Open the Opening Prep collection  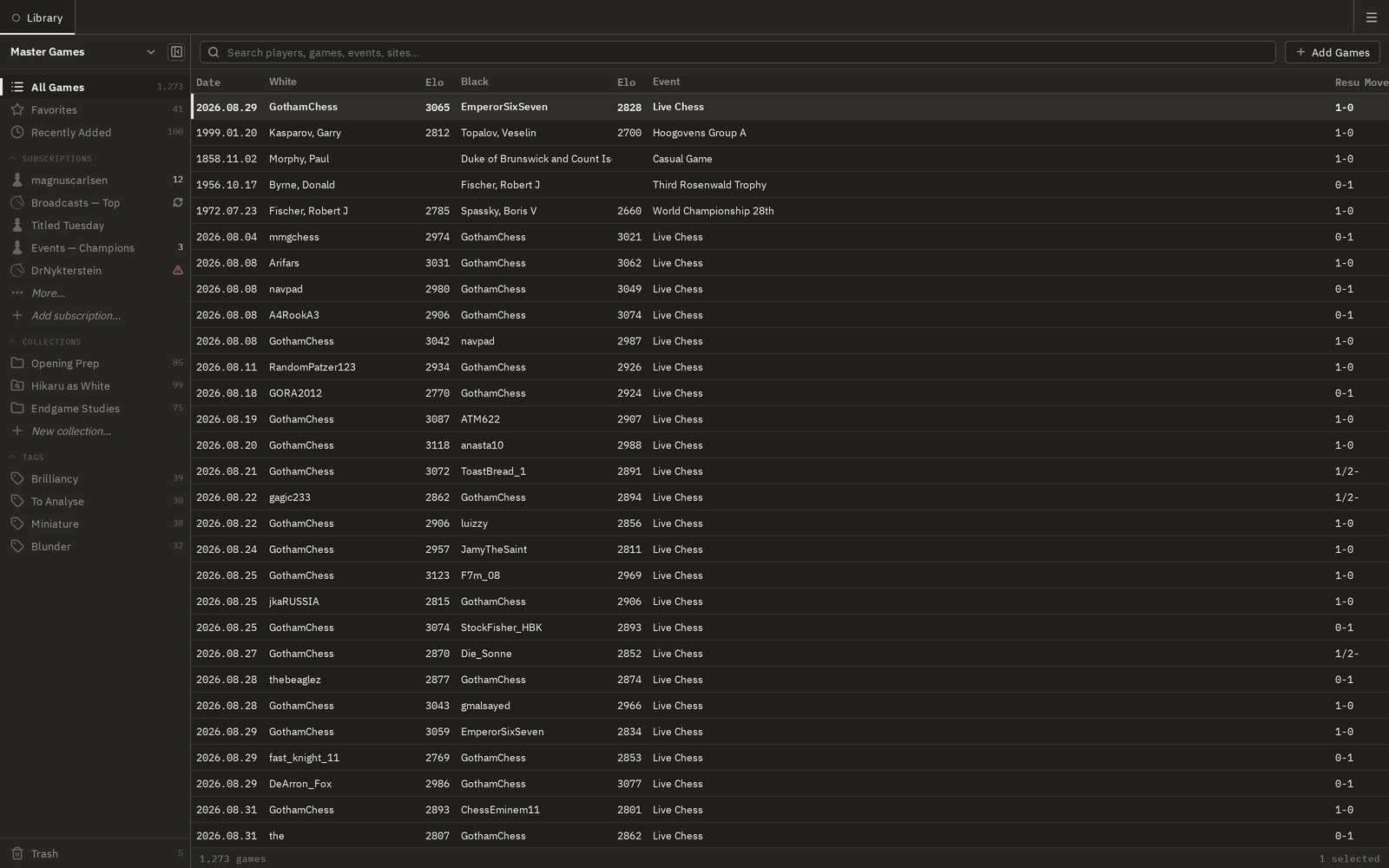click(x=95, y=363)
